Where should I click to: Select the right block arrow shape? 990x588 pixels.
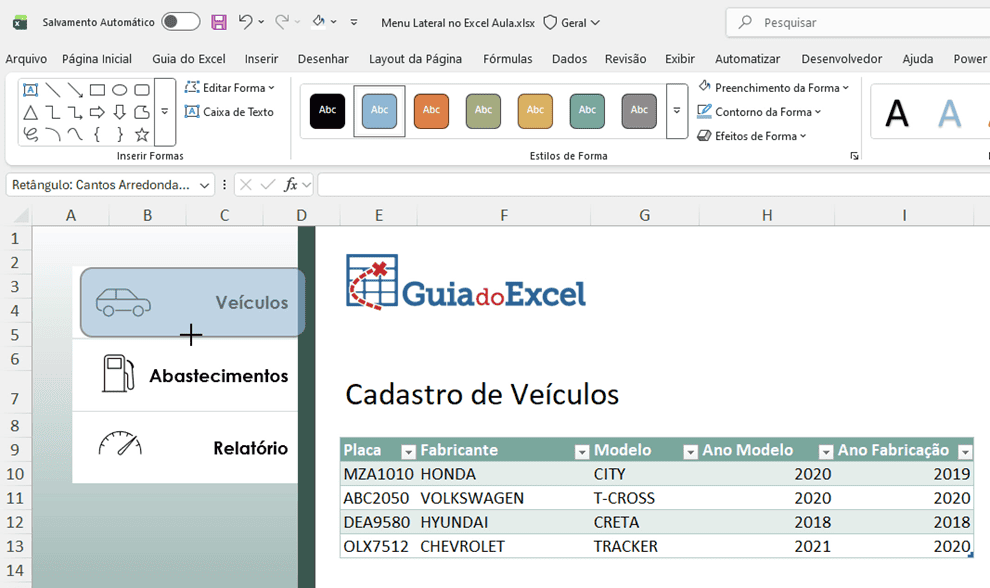pos(97,112)
